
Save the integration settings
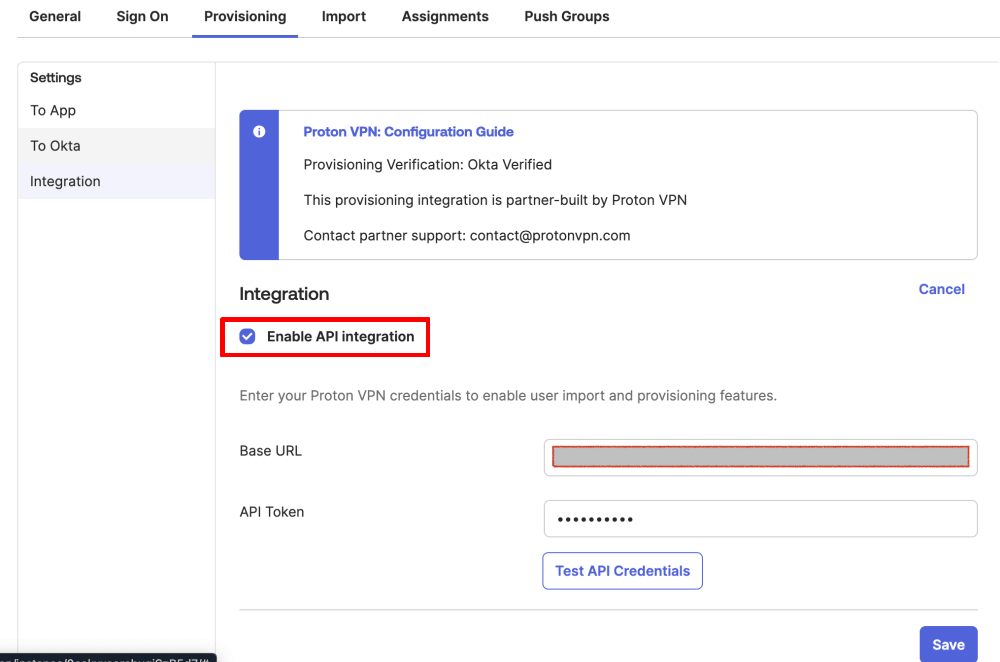948,644
